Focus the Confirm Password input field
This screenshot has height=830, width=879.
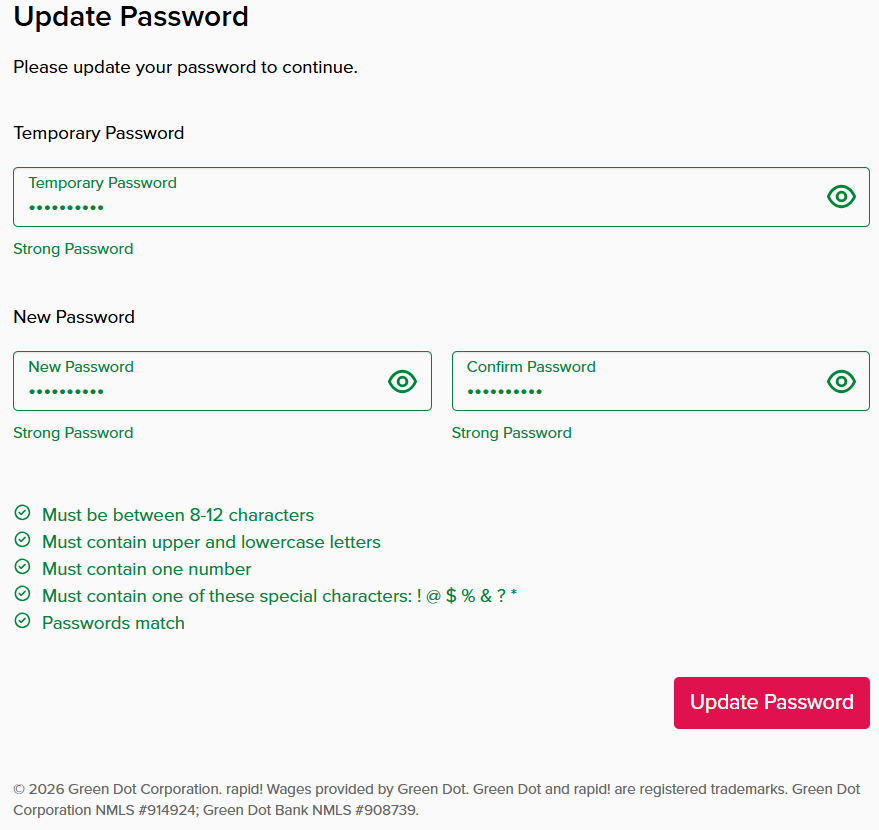[x=660, y=381]
